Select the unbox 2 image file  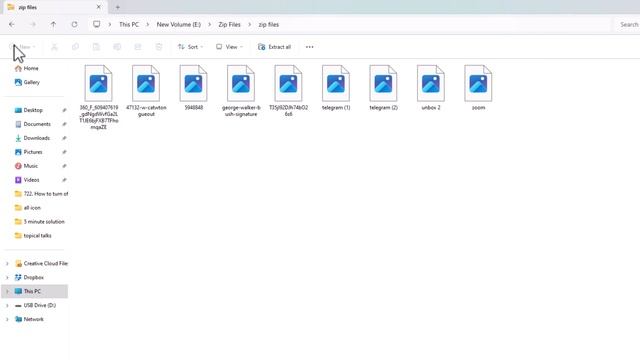431,88
